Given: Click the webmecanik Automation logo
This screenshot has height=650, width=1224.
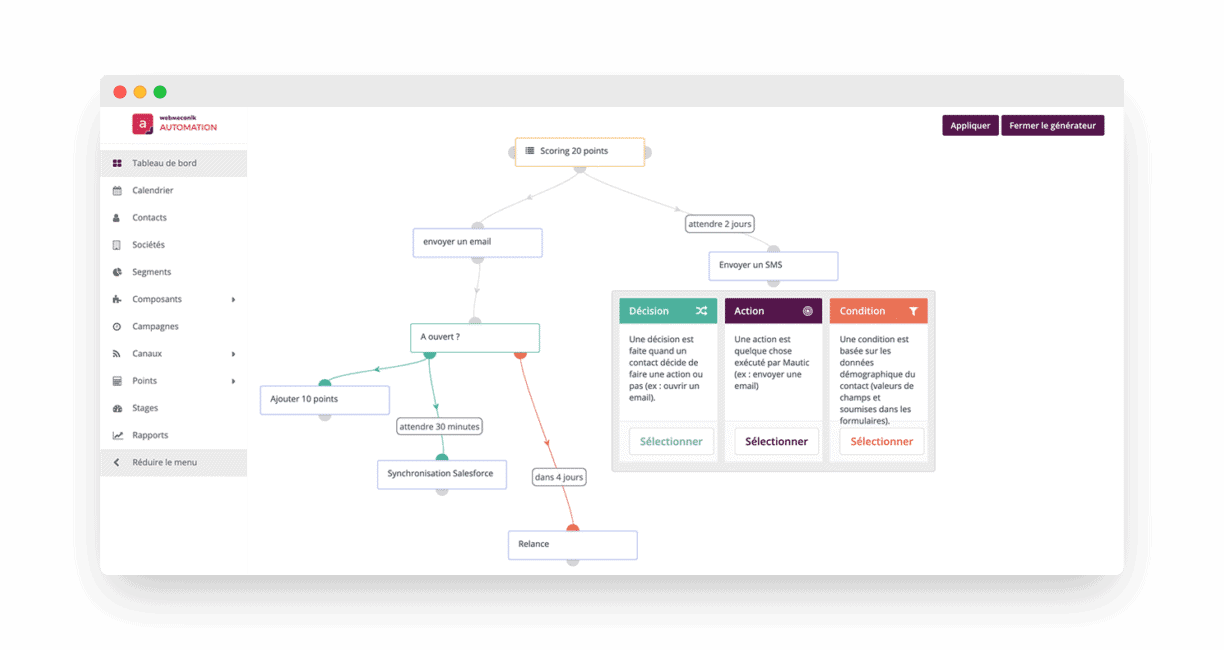Looking at the screenshot, I should point(175,124).
